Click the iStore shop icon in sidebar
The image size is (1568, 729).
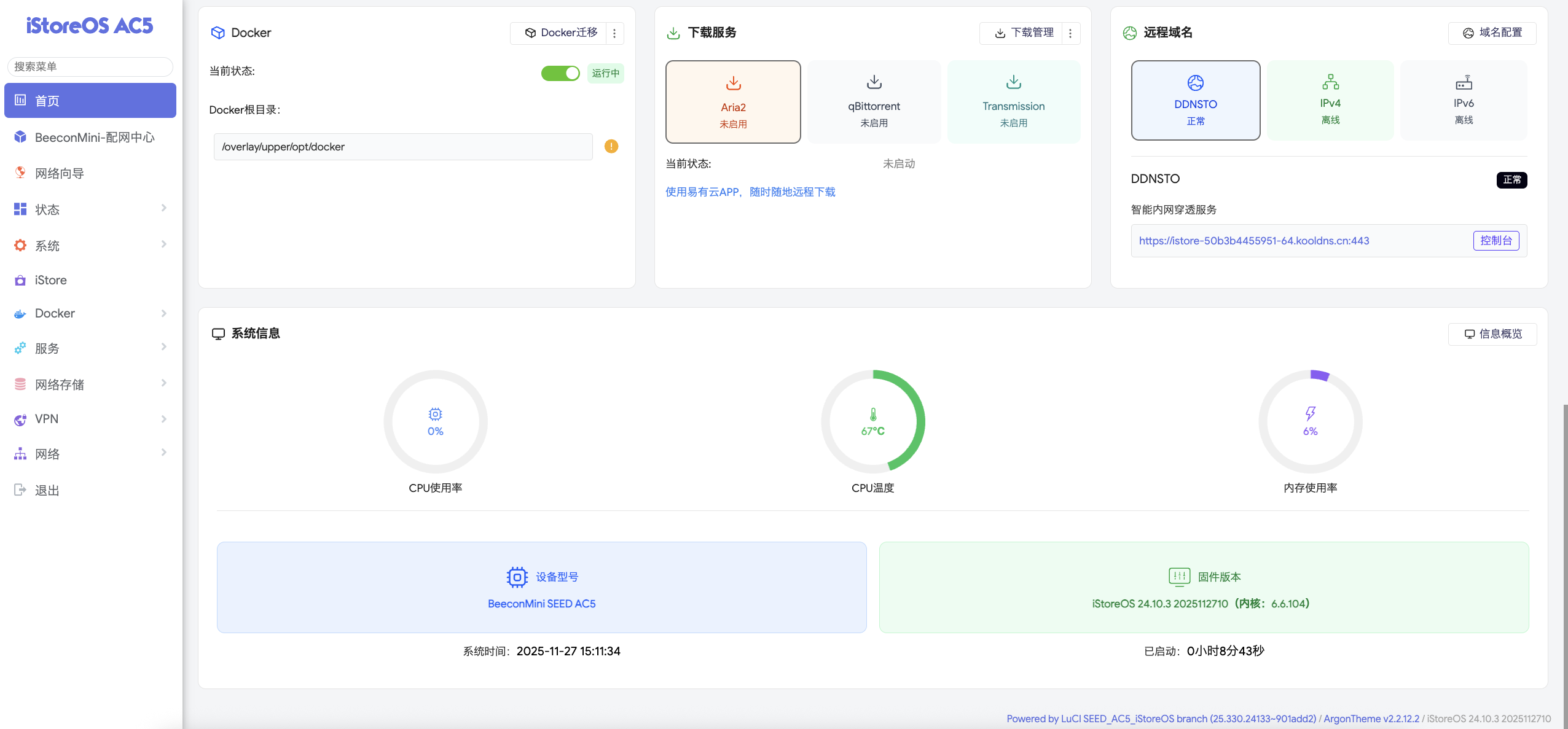tap(20, 280)
